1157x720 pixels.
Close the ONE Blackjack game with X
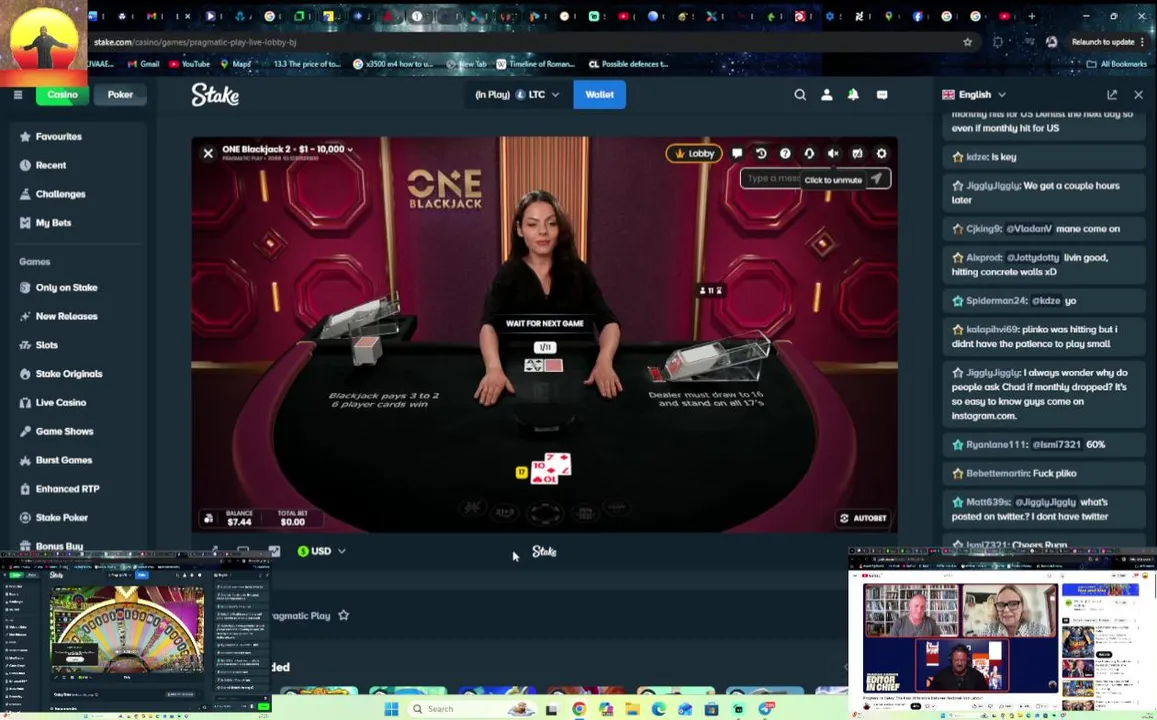pyautogui.click(x=208, y=153)
